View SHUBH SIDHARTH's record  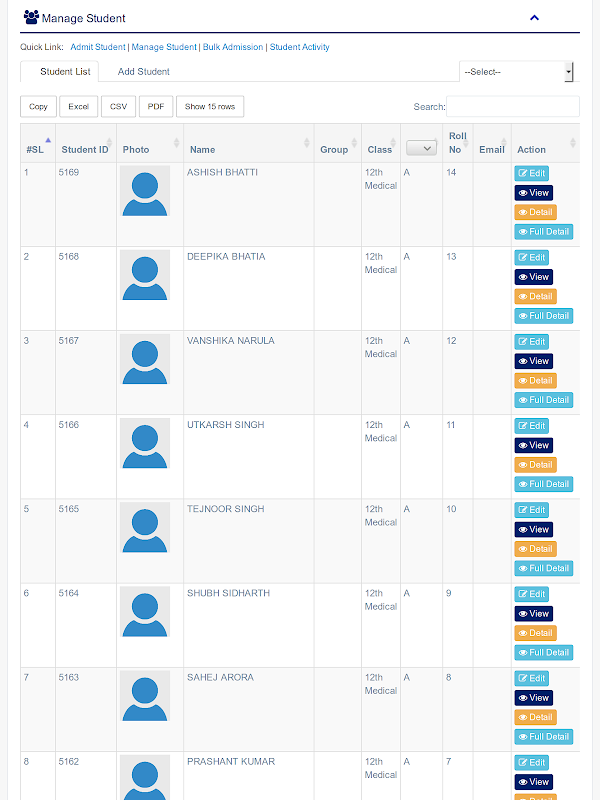tap(533, 613)
